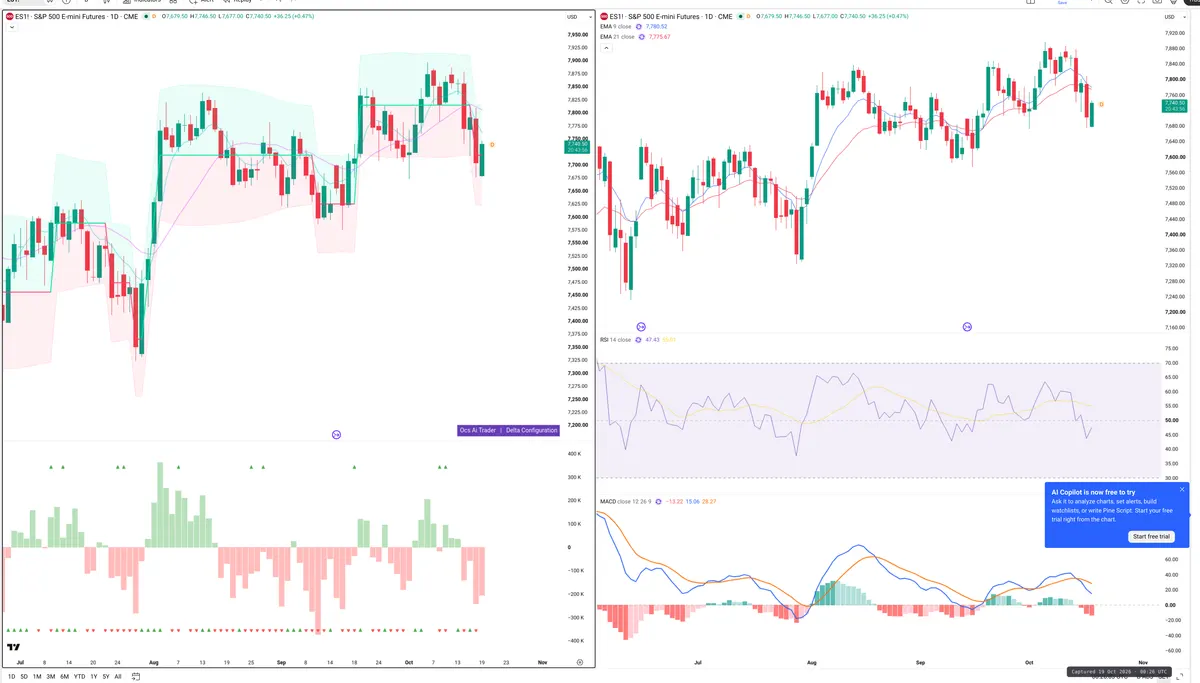Click the MACD value -13.22
This screenshot has width=1200, height=683.
coord(674,501)
